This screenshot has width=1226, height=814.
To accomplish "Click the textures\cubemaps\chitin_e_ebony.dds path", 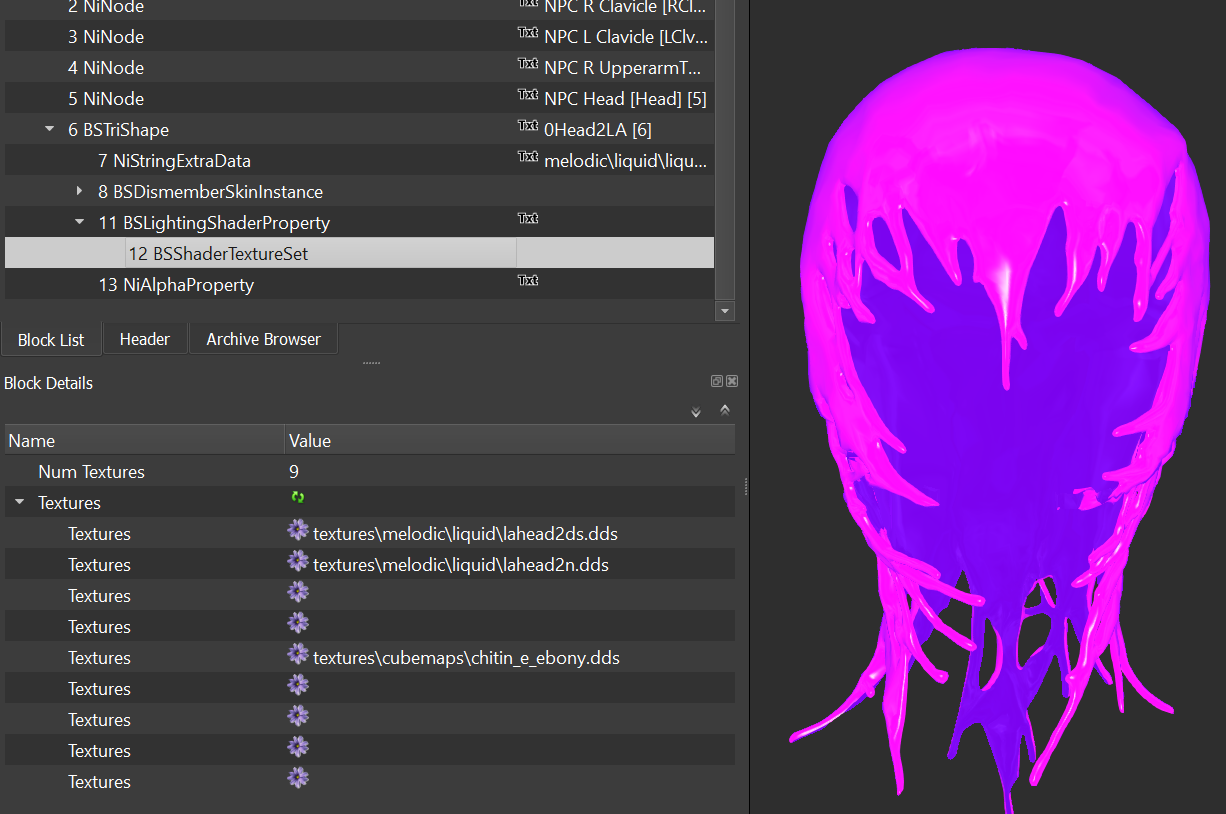I will click(x=466, y=658).
